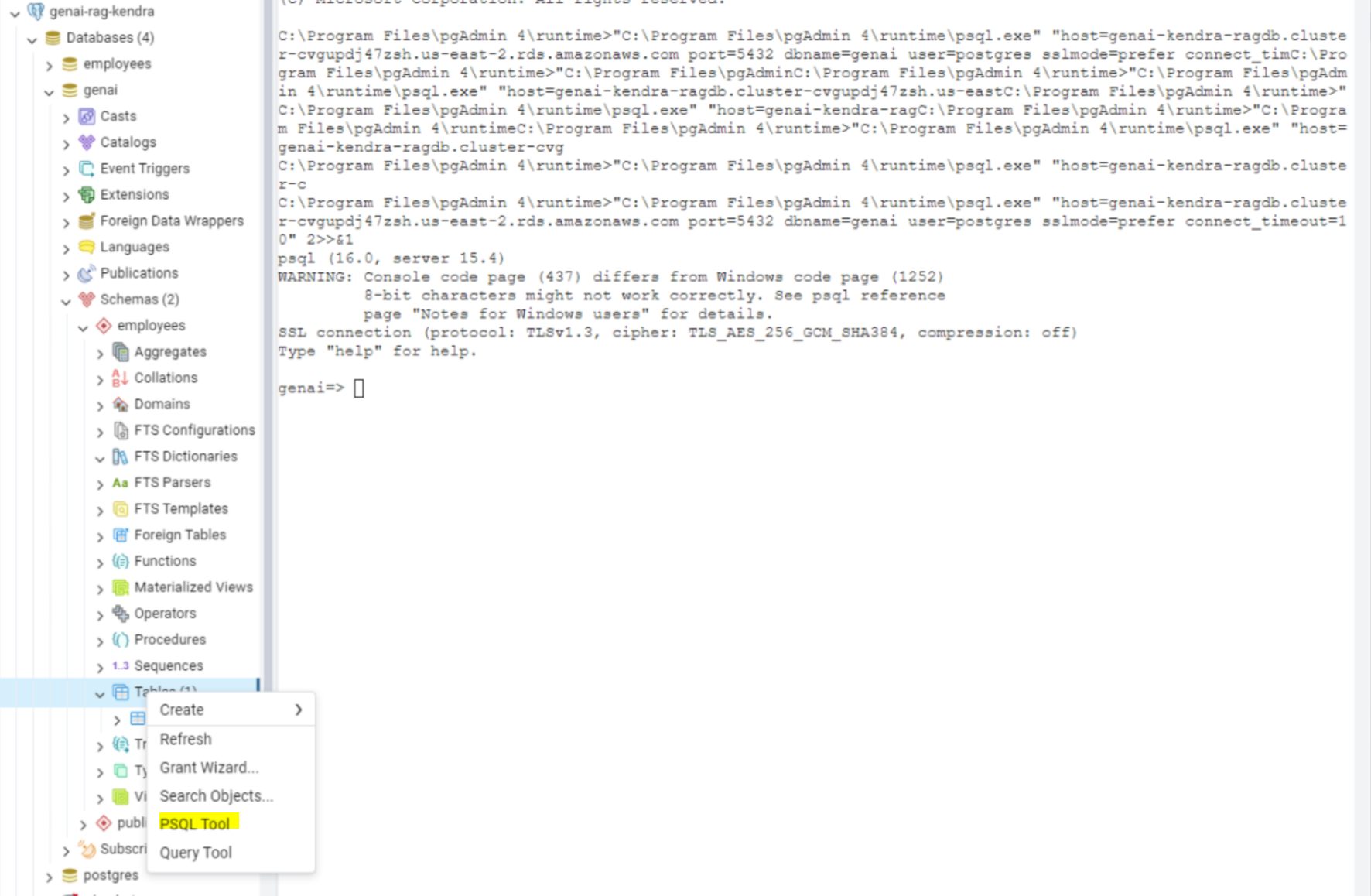The height and width of the screenshot is (896, 1371).
Task: Select the Materialized Views icon
Action: tap(121, 587)
